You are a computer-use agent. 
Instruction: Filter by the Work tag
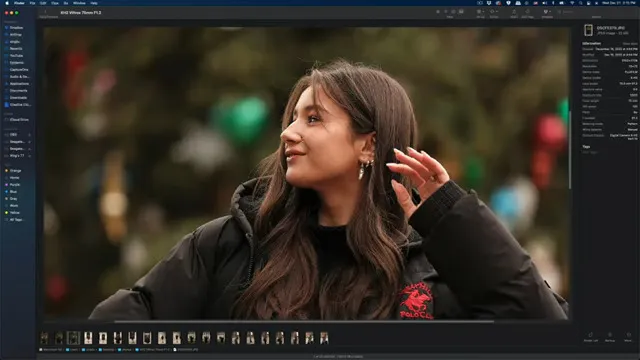13,205
